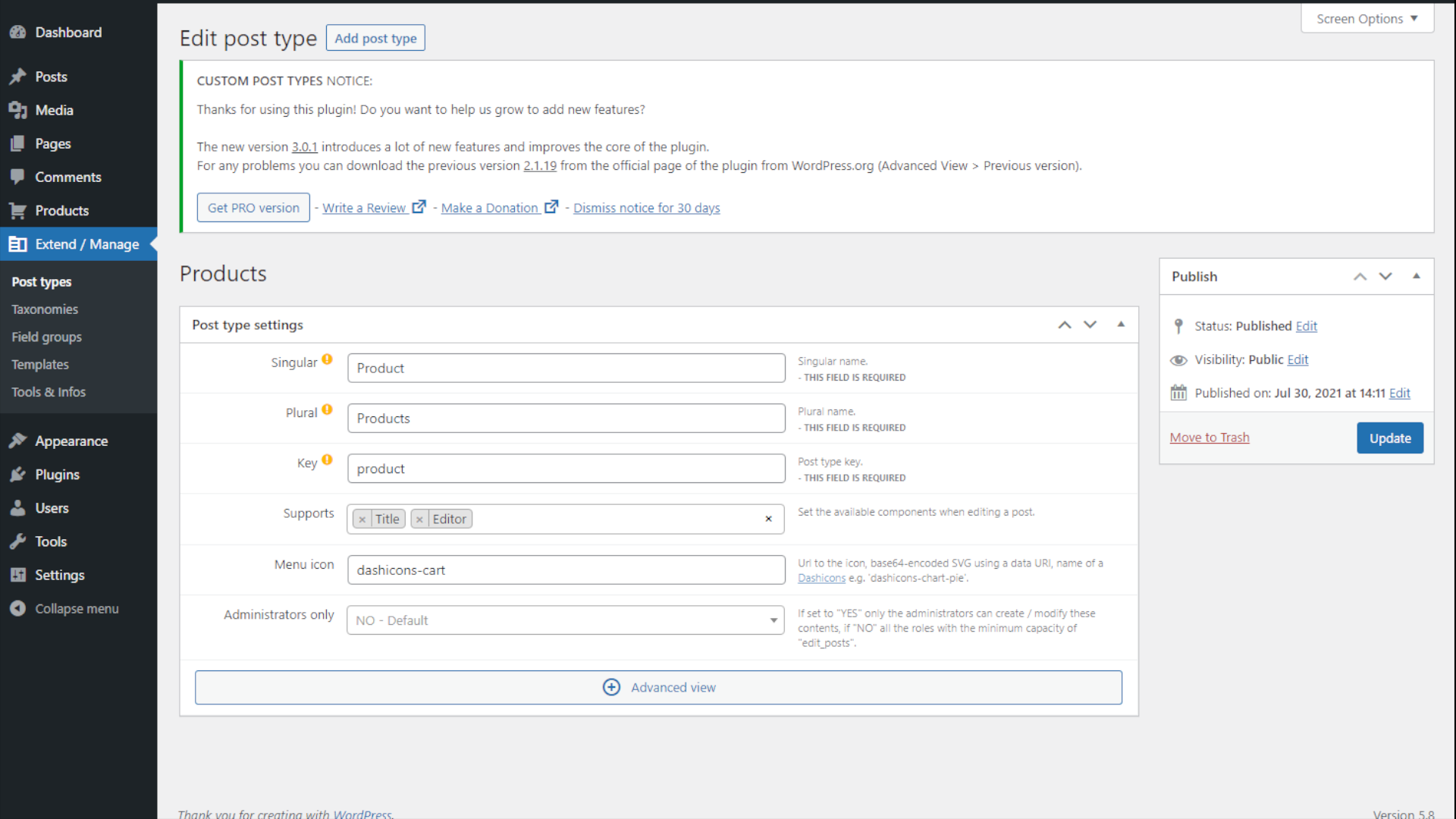Move Publish box down with chevron

click(x=1385, y=276)
